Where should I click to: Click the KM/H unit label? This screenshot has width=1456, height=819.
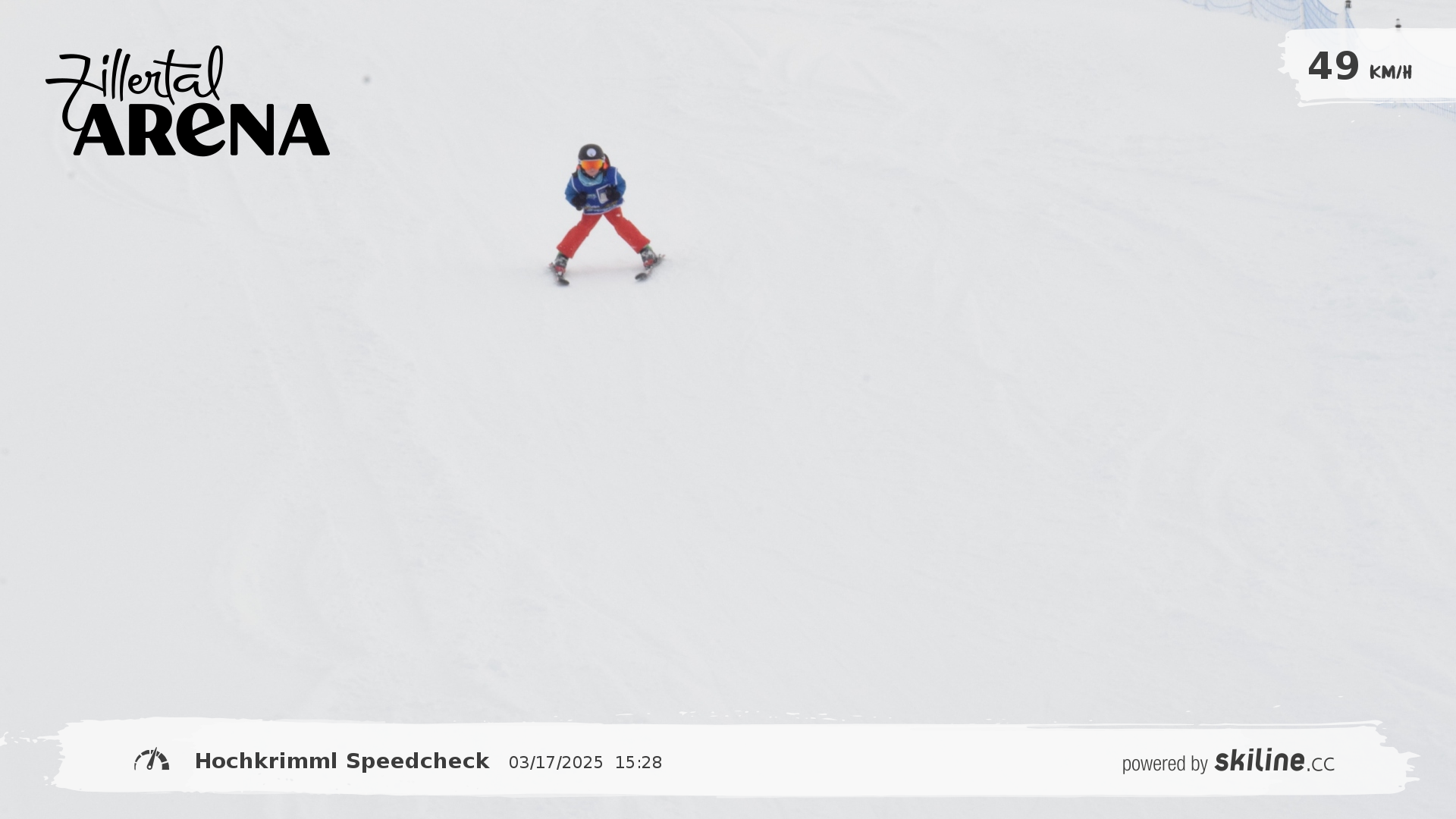pos(1390,73)
